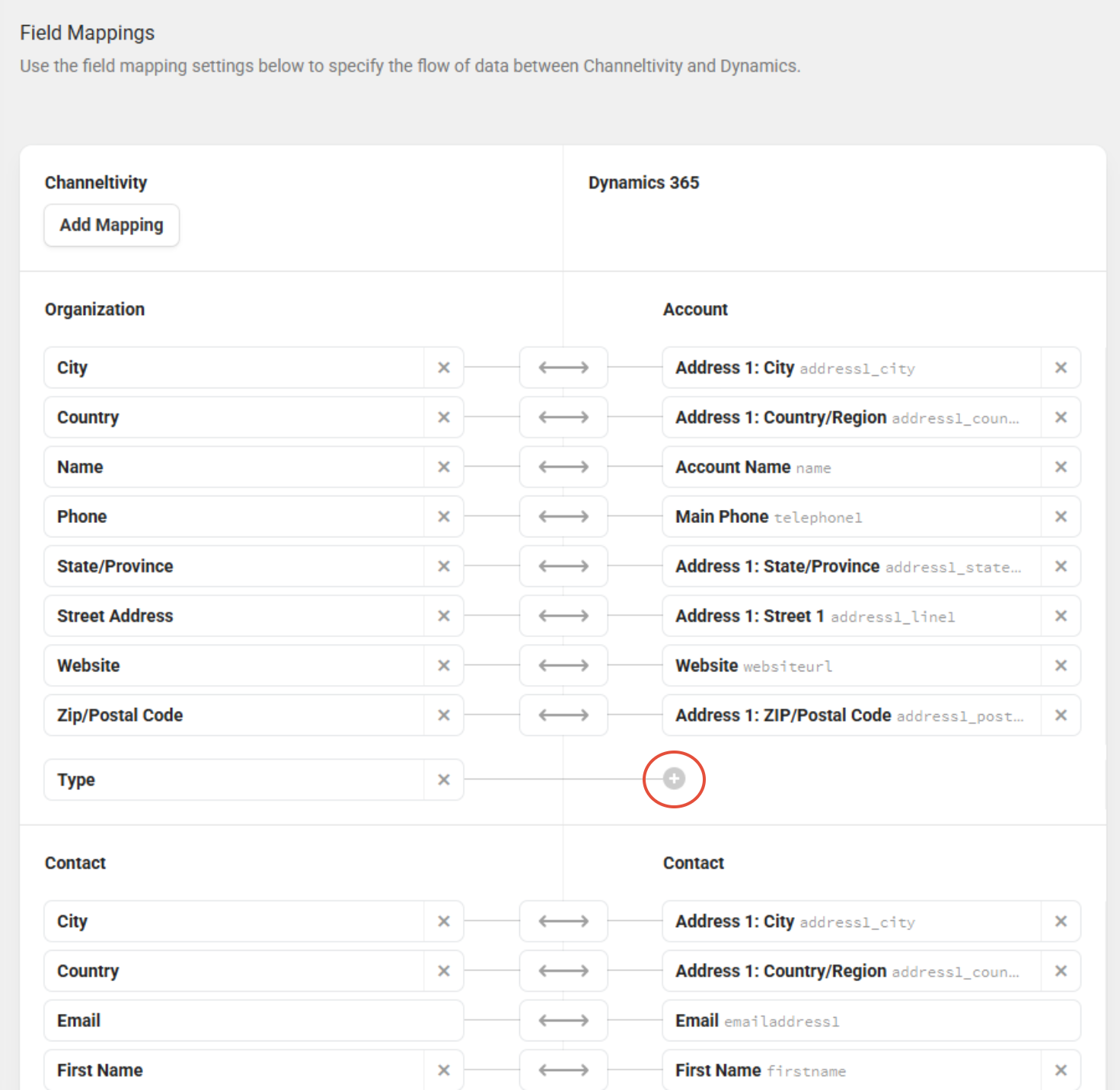This screenshot has width=1120, height=1090.
Task: Select the First Name Channeltivity field
Action: [x=235, y=1070]
